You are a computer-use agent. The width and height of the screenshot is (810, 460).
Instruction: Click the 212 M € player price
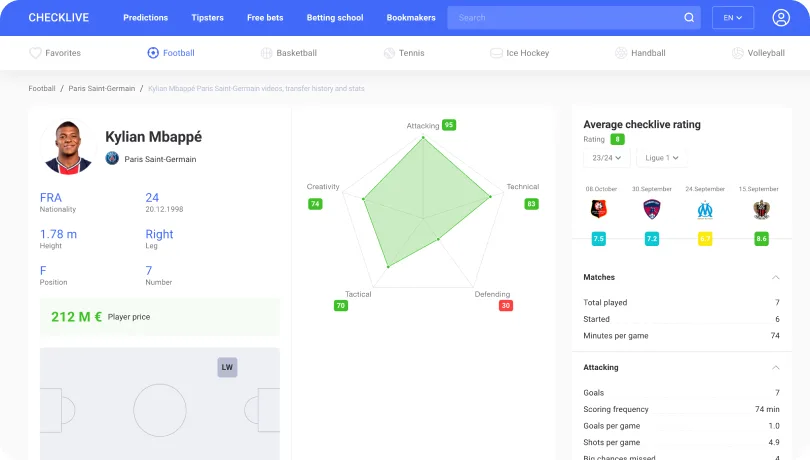[x=76, y=317]
